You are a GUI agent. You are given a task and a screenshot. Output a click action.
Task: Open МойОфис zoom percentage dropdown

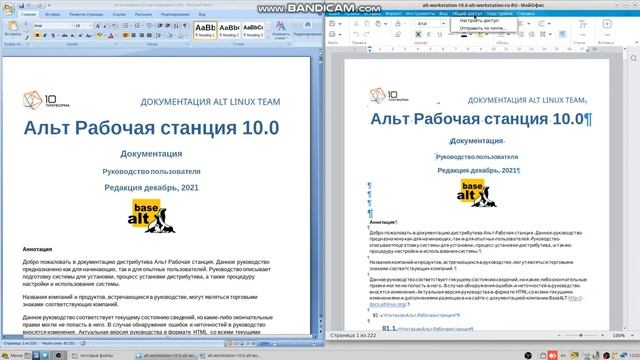(632, 335)
